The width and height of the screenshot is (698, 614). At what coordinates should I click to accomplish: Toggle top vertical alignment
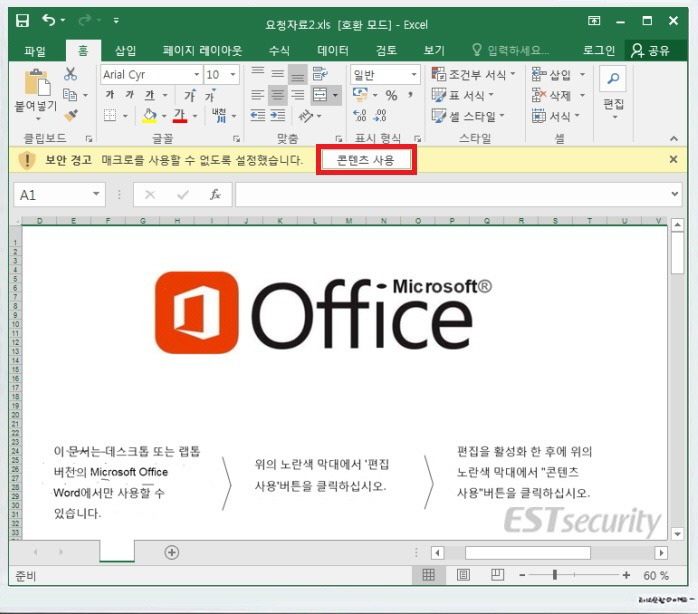click(258, 73)
